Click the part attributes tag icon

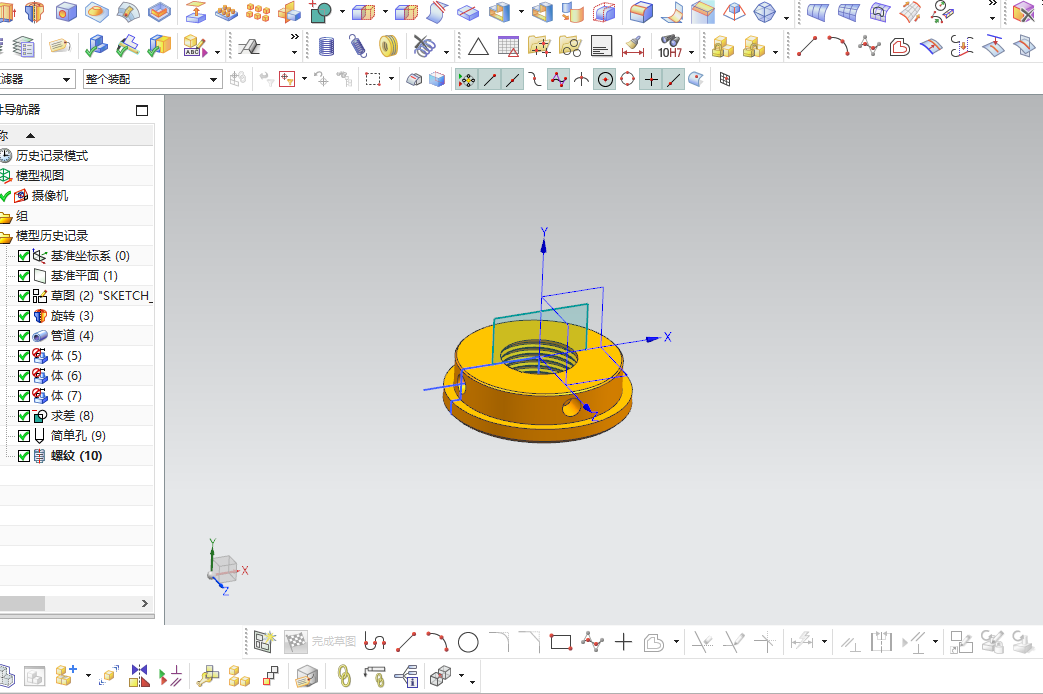click(60, 47)
